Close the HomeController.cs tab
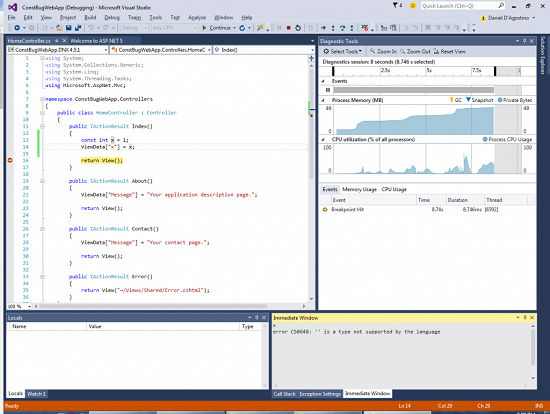Screen dimensions: 550x414 click(x=64, y=41)
